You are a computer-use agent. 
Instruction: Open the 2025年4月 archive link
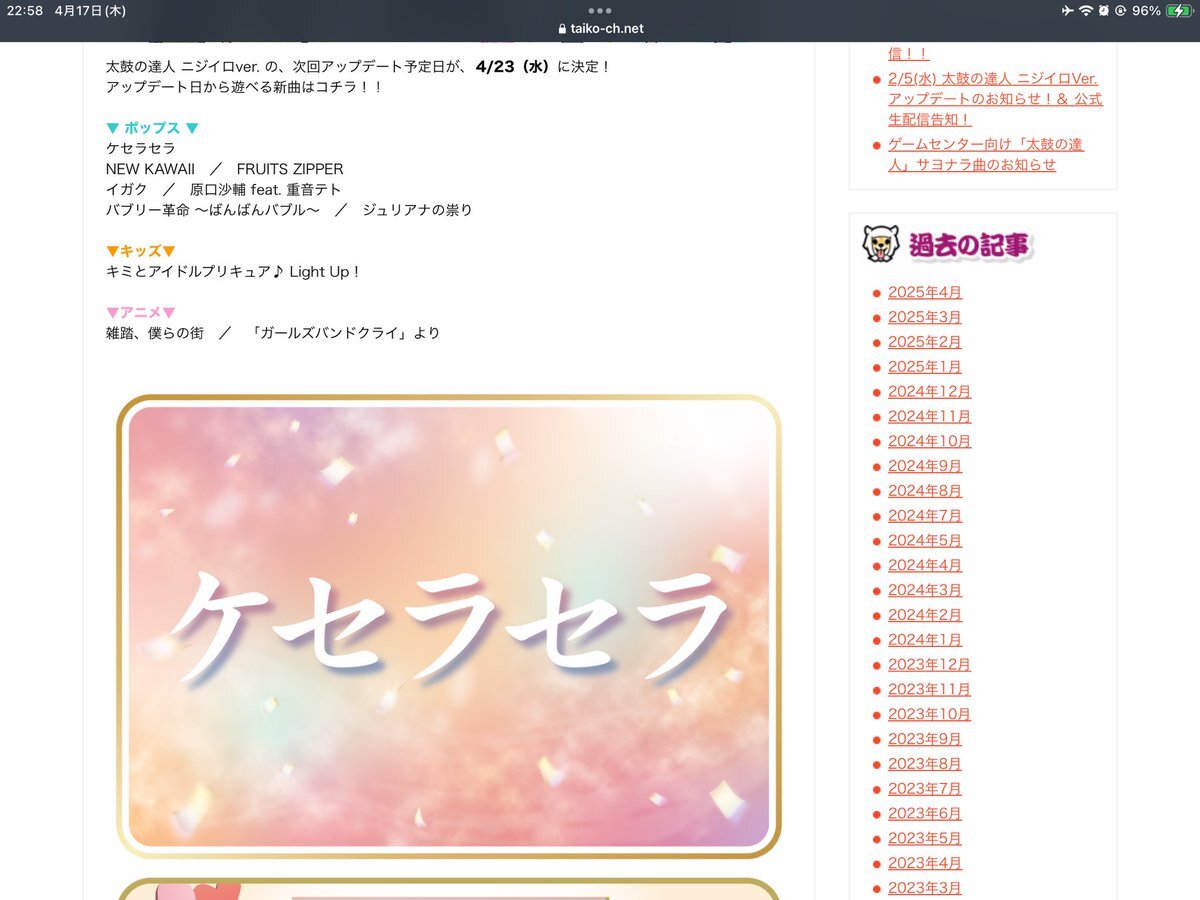pos(924,292)
